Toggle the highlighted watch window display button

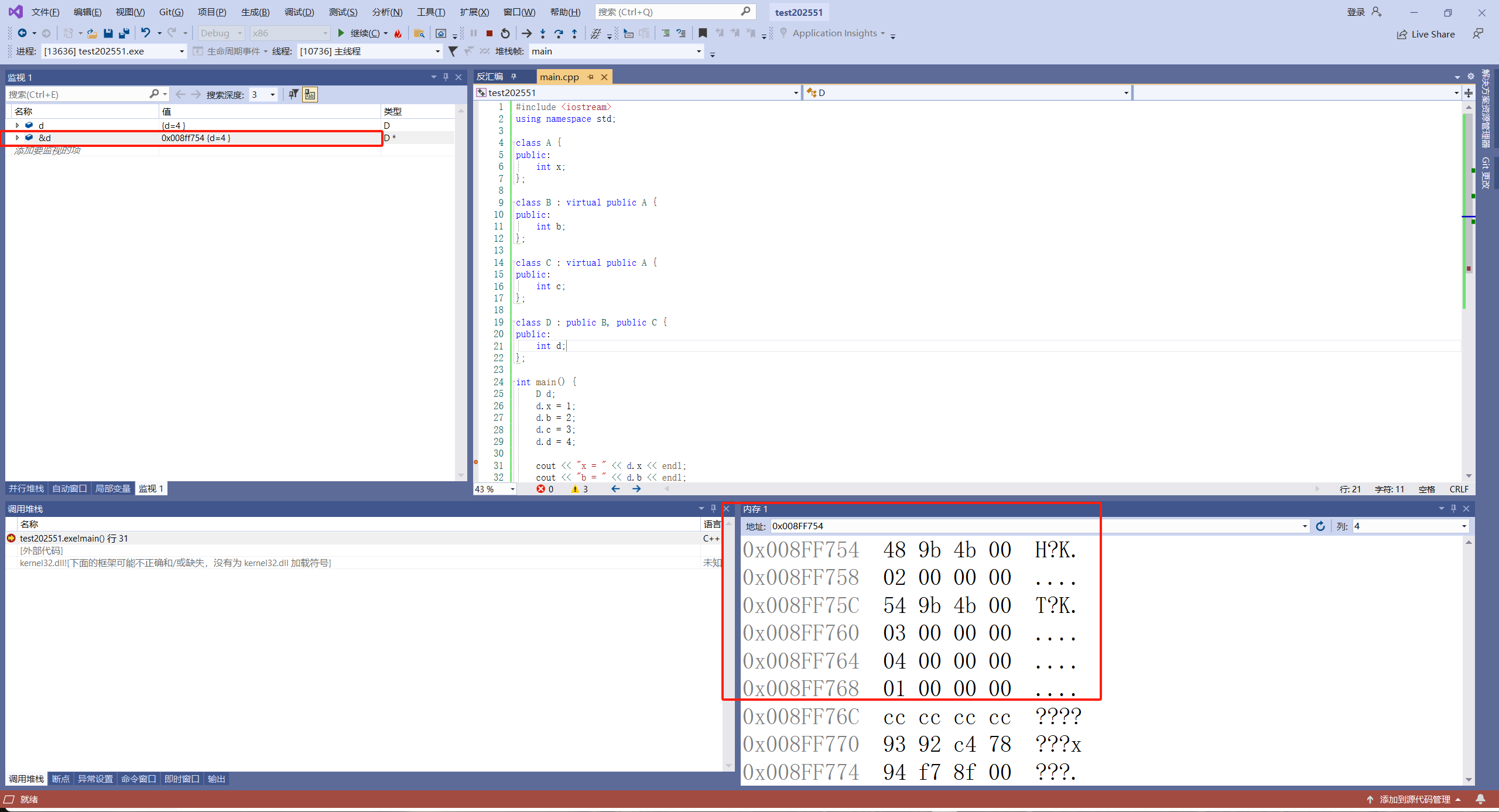(x=310, y=94)
